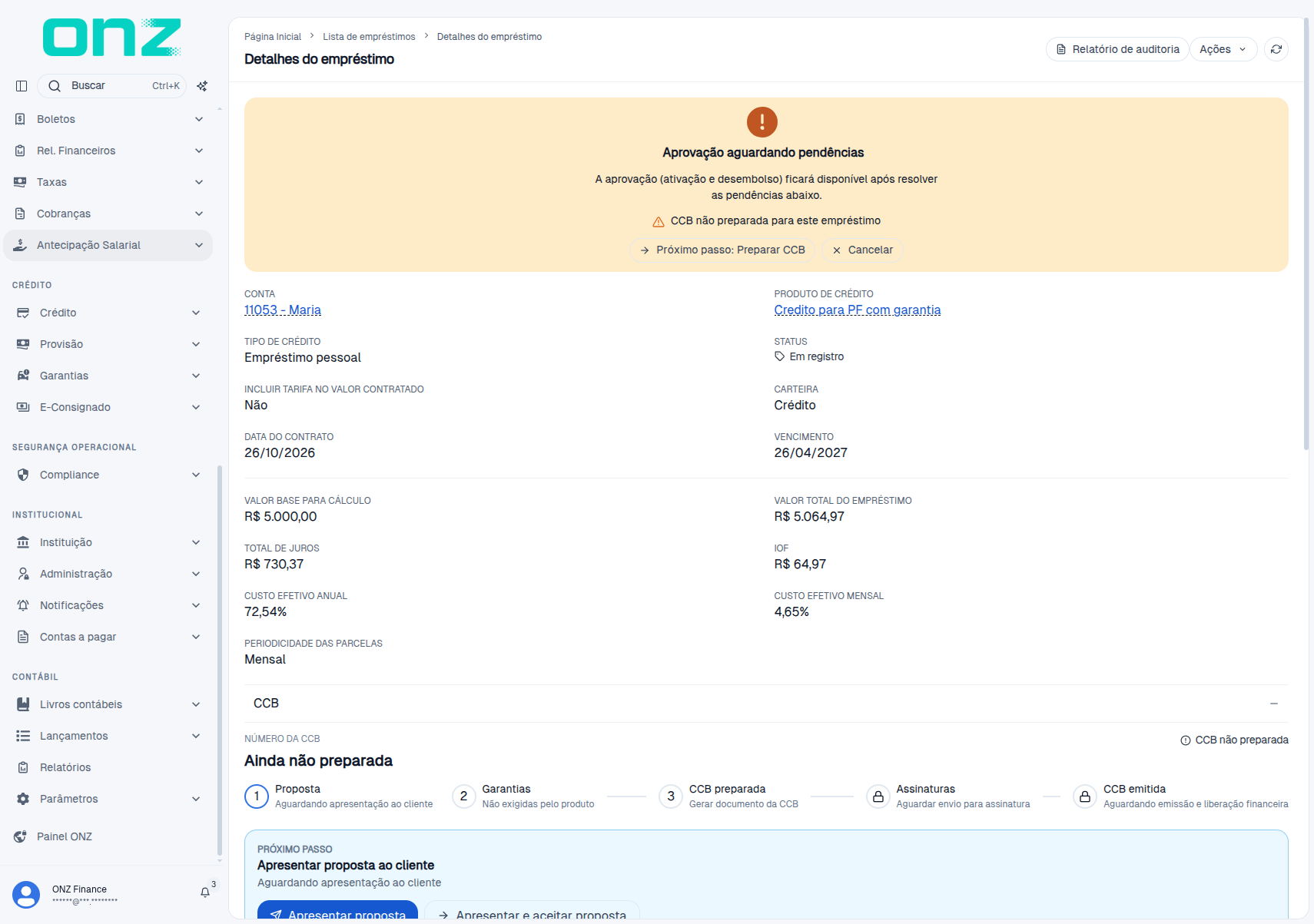
Task: Open the Ações dropdown
Action: click(x=1223, y=49)
